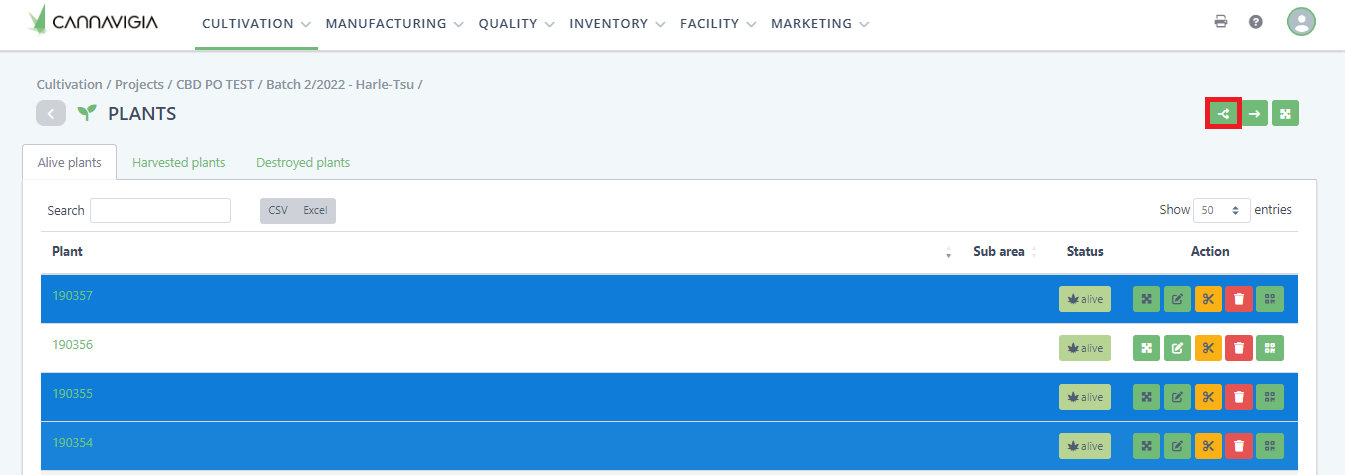Image resolution: width=1345 pixels, height=475 pixels.
Task: Open the Inventory menu
Action: 616,24
